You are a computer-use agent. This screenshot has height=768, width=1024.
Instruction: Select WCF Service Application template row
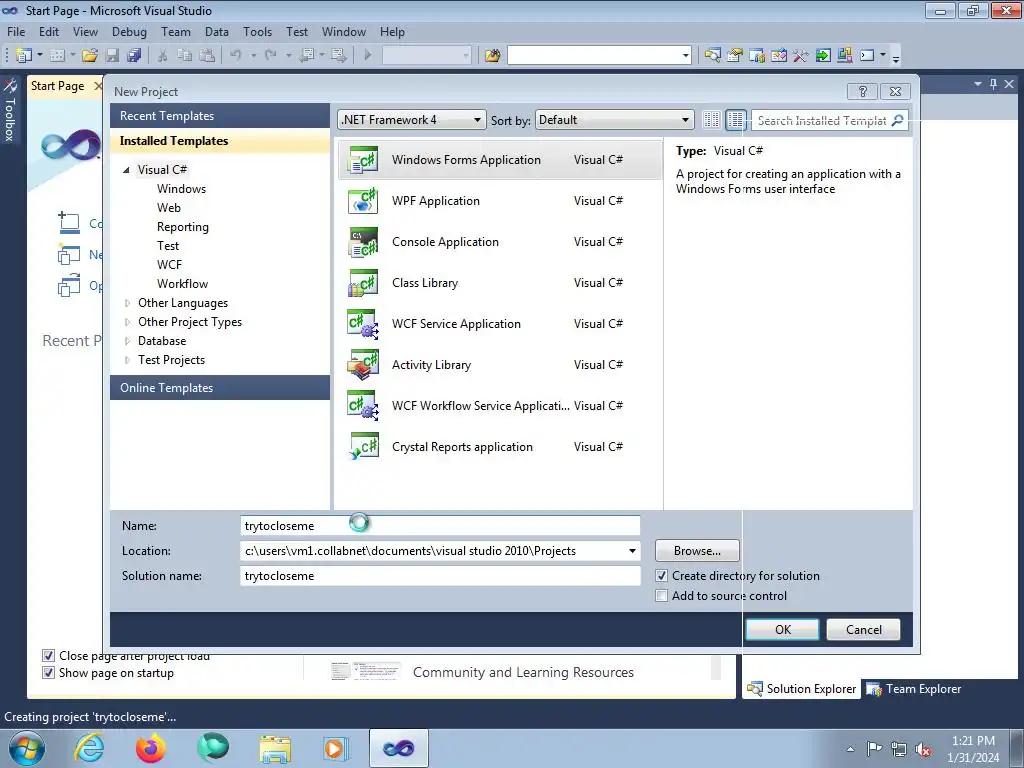coord(500,324)
